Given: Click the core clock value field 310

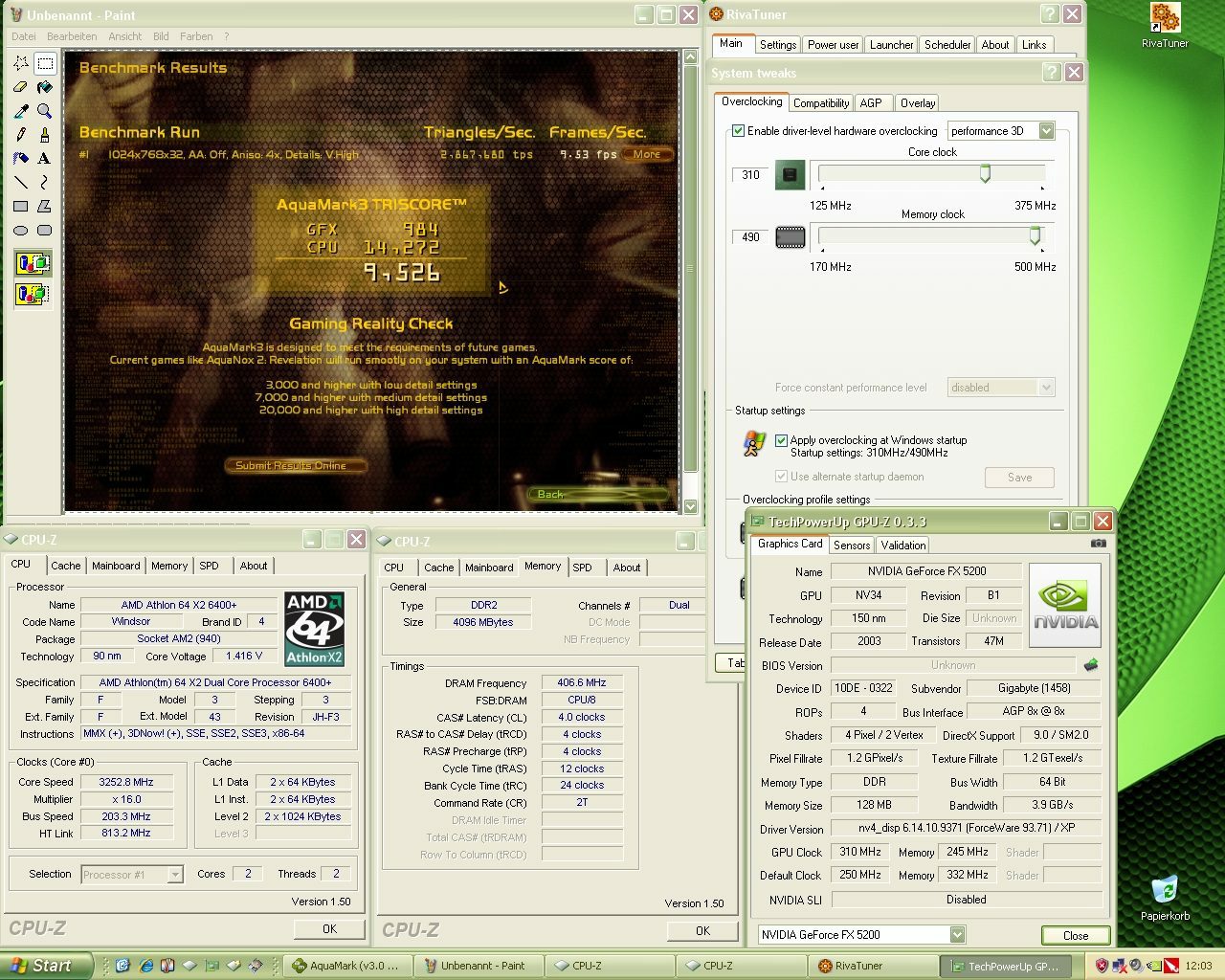Looking at the screenshot, I should coord(750,175).
